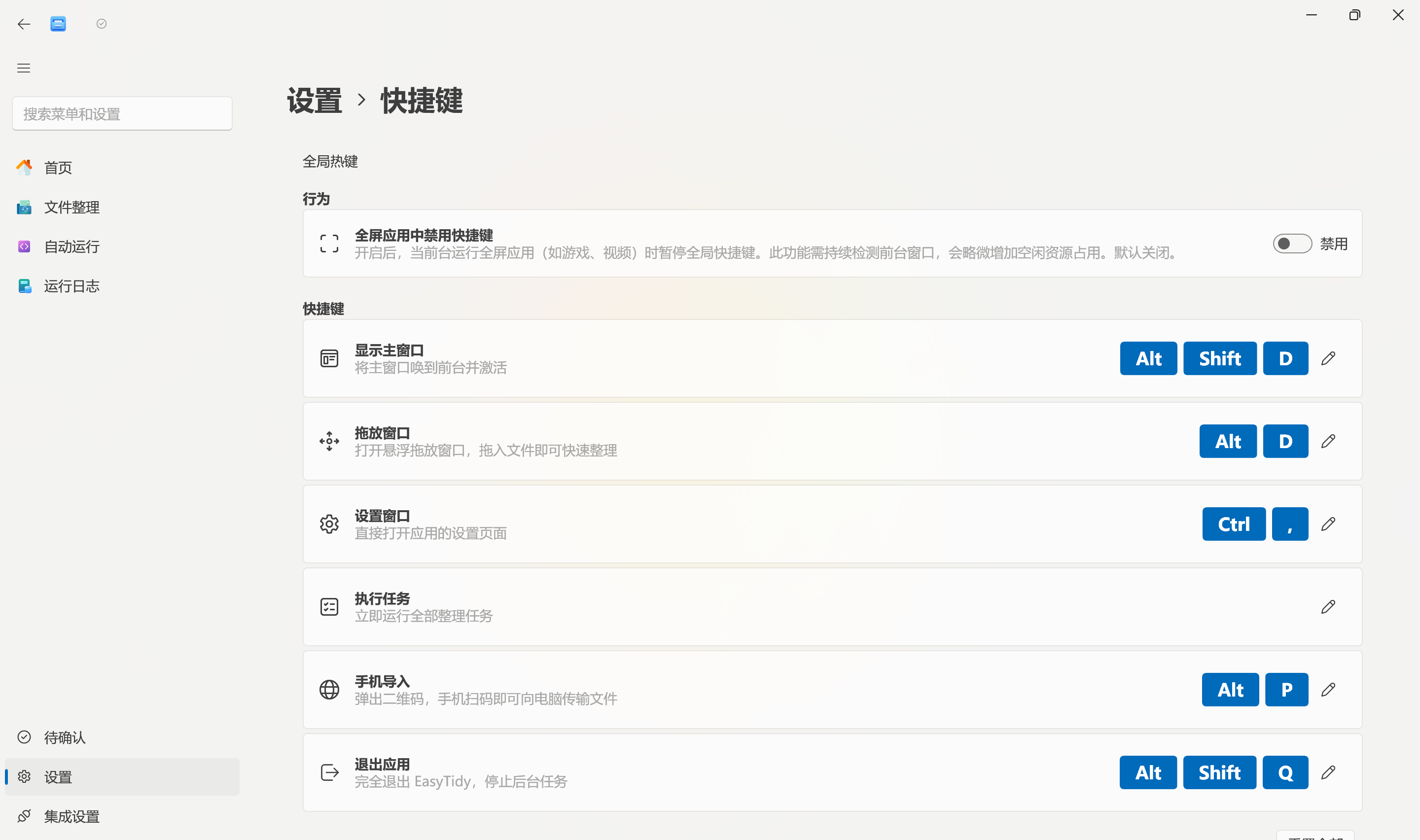Click the EasyTidy app icon

tap(58, 24)
